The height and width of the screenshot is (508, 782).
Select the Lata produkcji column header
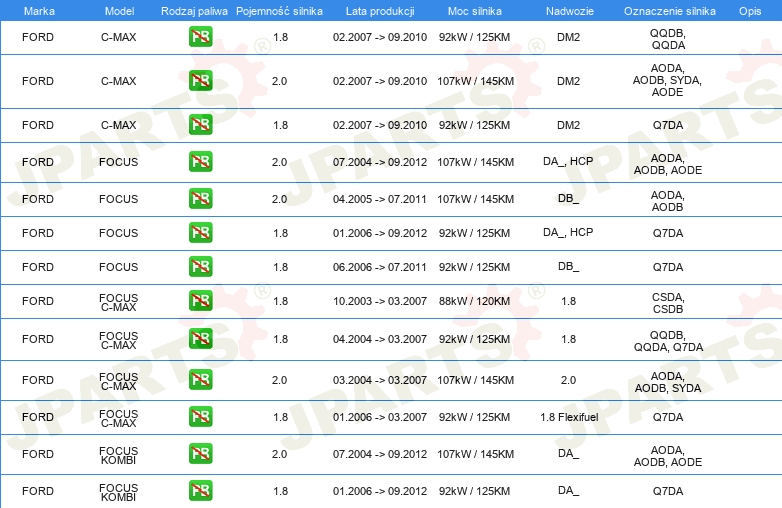tap(379, 10)
